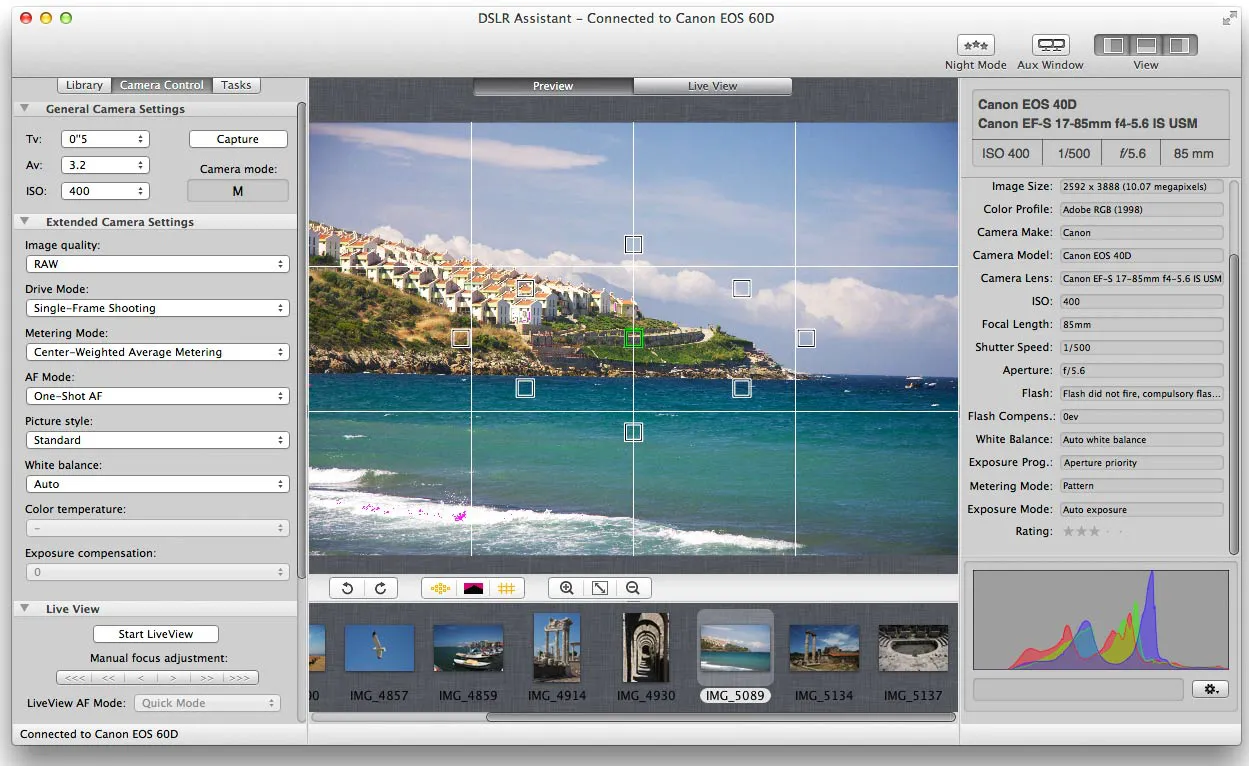Toggle right panel view button
1249x766 pixels.
(x=1181, y=45)
